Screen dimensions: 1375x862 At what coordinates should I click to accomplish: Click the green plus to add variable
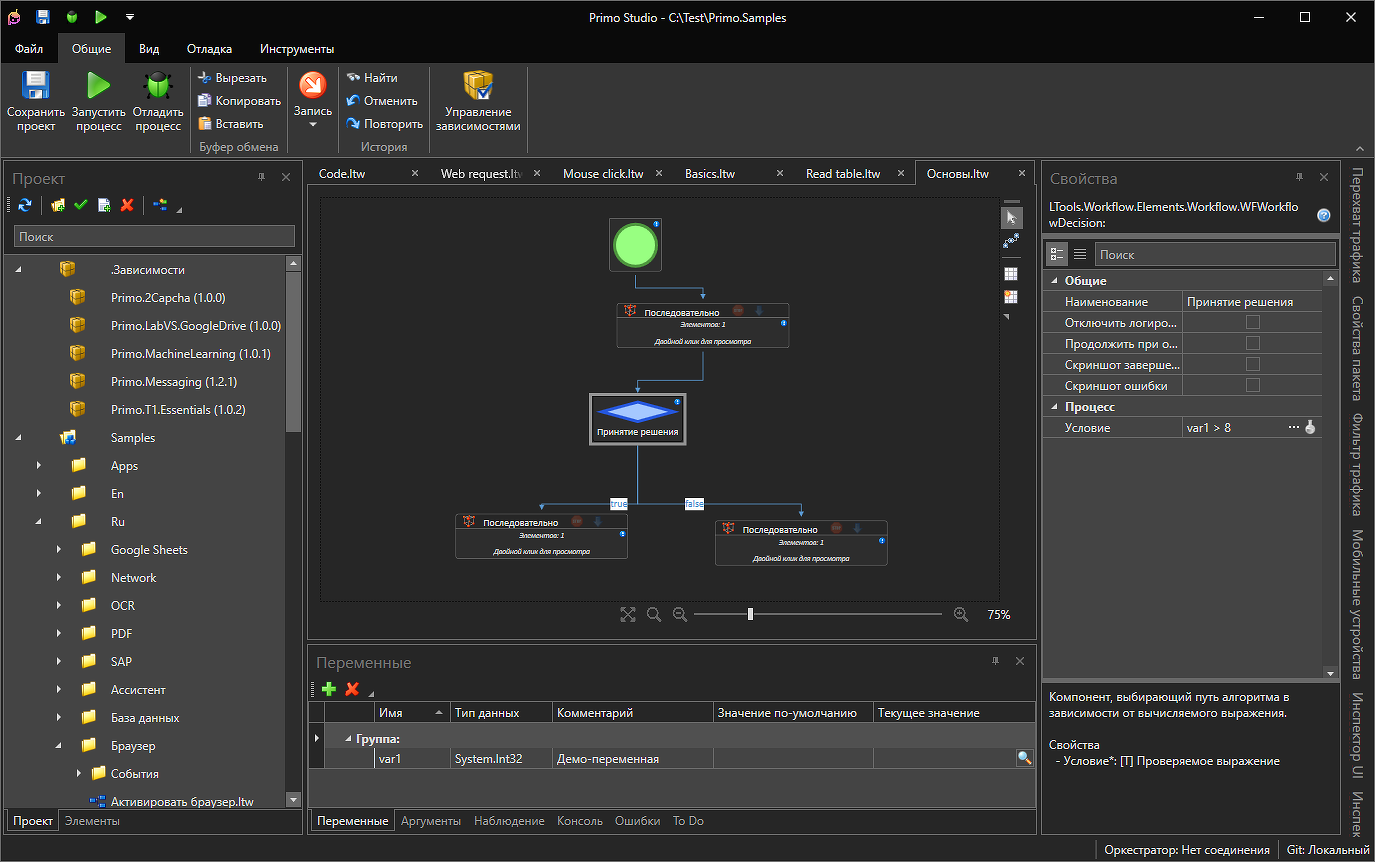tap(328, 689)
